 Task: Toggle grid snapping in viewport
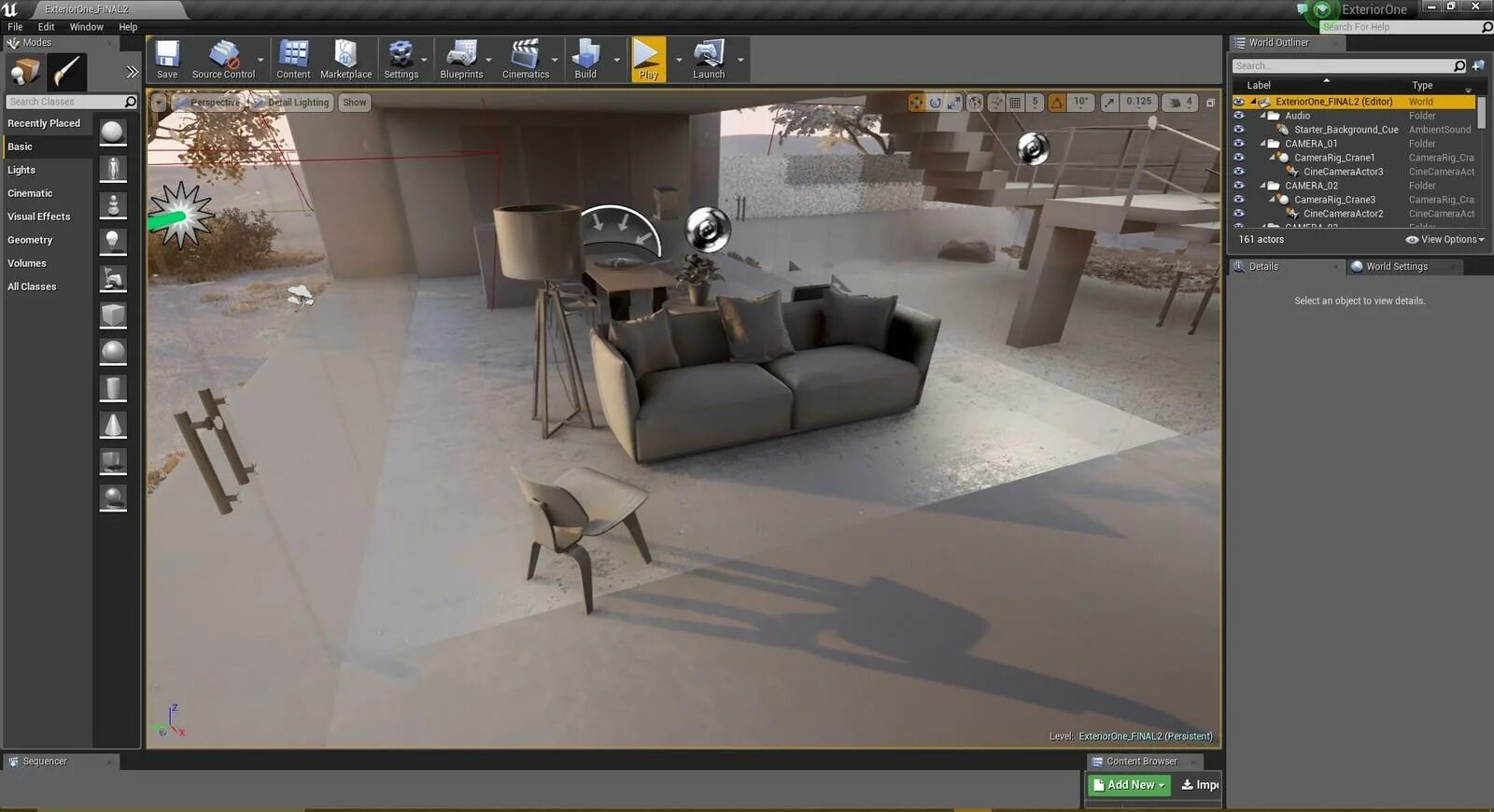tap(1015, 103)
